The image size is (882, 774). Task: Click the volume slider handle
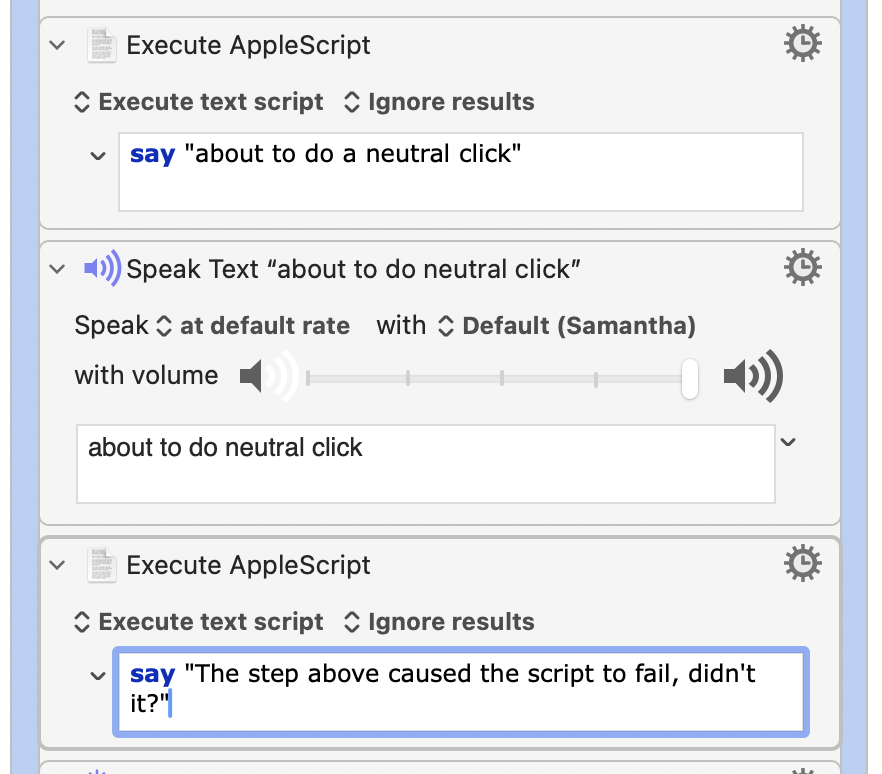coord(690,379)
